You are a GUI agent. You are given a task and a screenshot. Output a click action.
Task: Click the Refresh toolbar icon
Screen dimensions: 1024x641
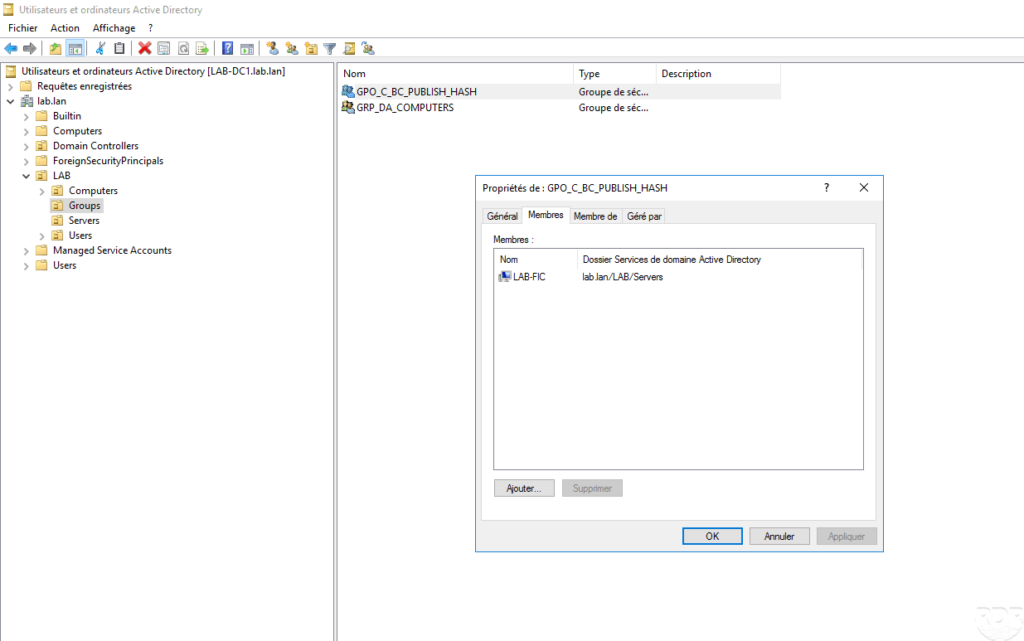(x=183, y=48)
